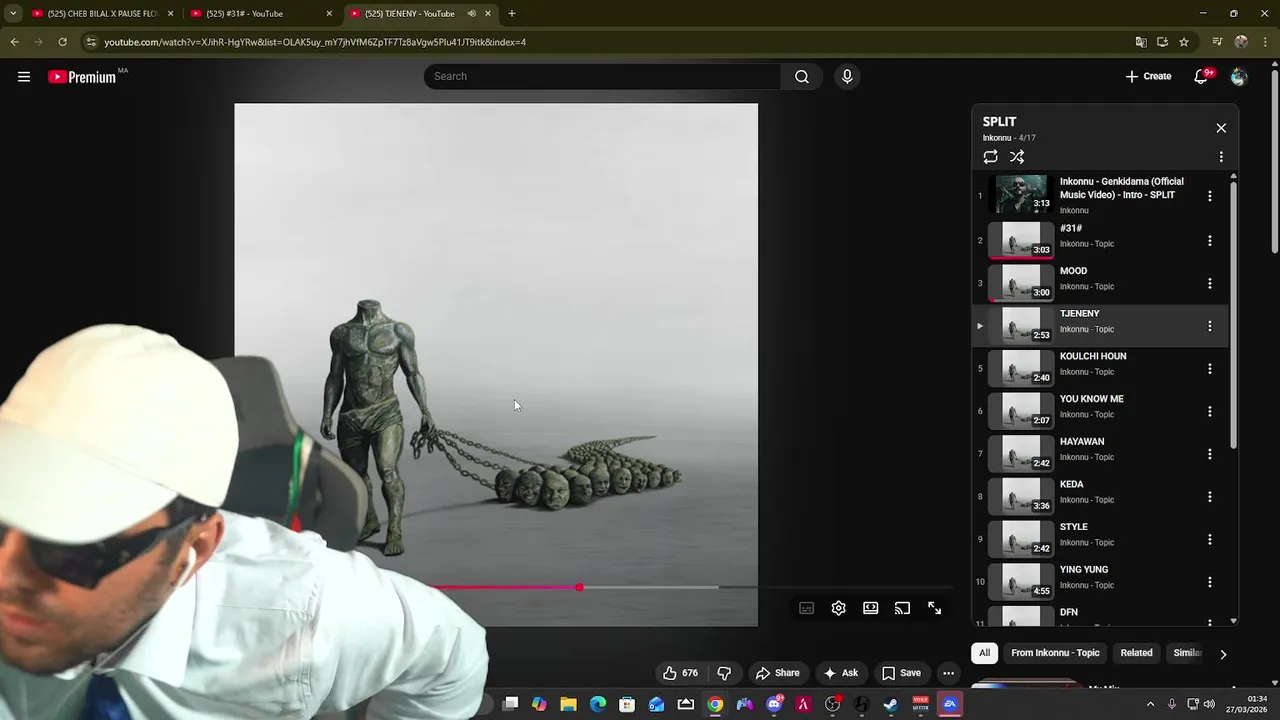Click the Share button
The height and width of the screenshot is (720, 1280).
coord(777,673)
